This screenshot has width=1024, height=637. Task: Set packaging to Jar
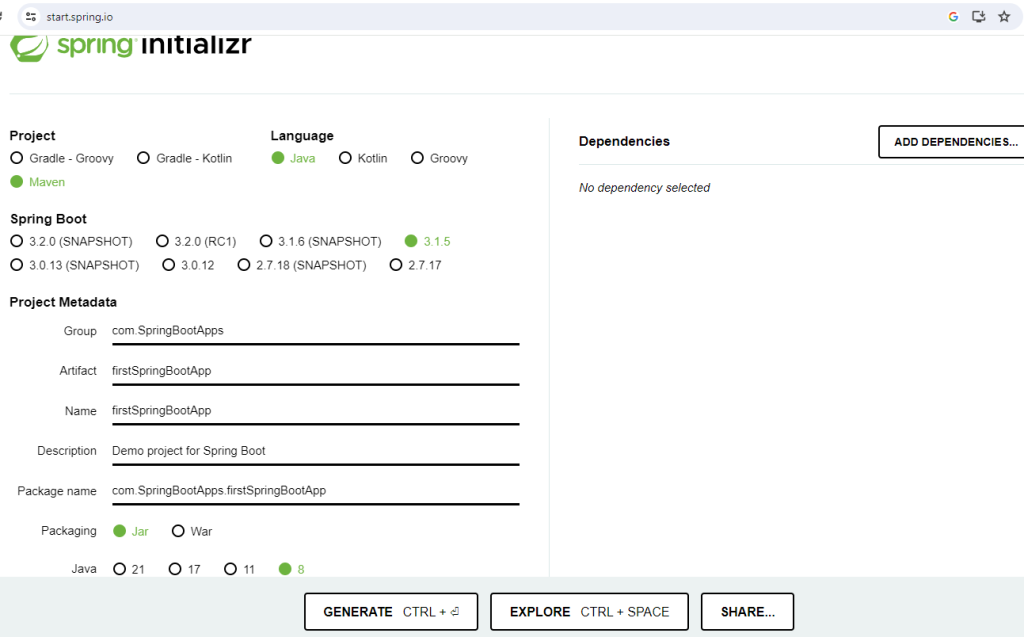tap(131, 531)
